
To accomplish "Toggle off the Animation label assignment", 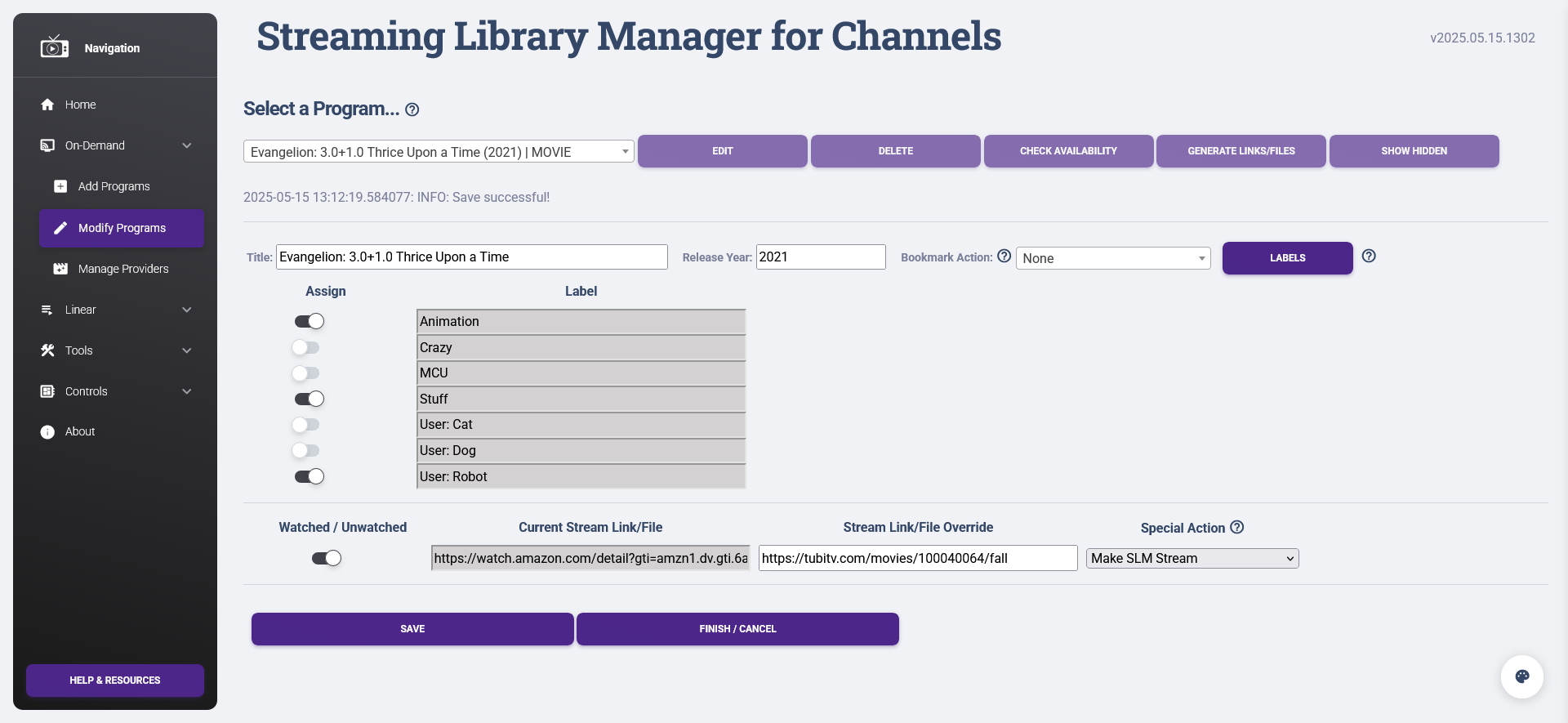I will point(310,321).
